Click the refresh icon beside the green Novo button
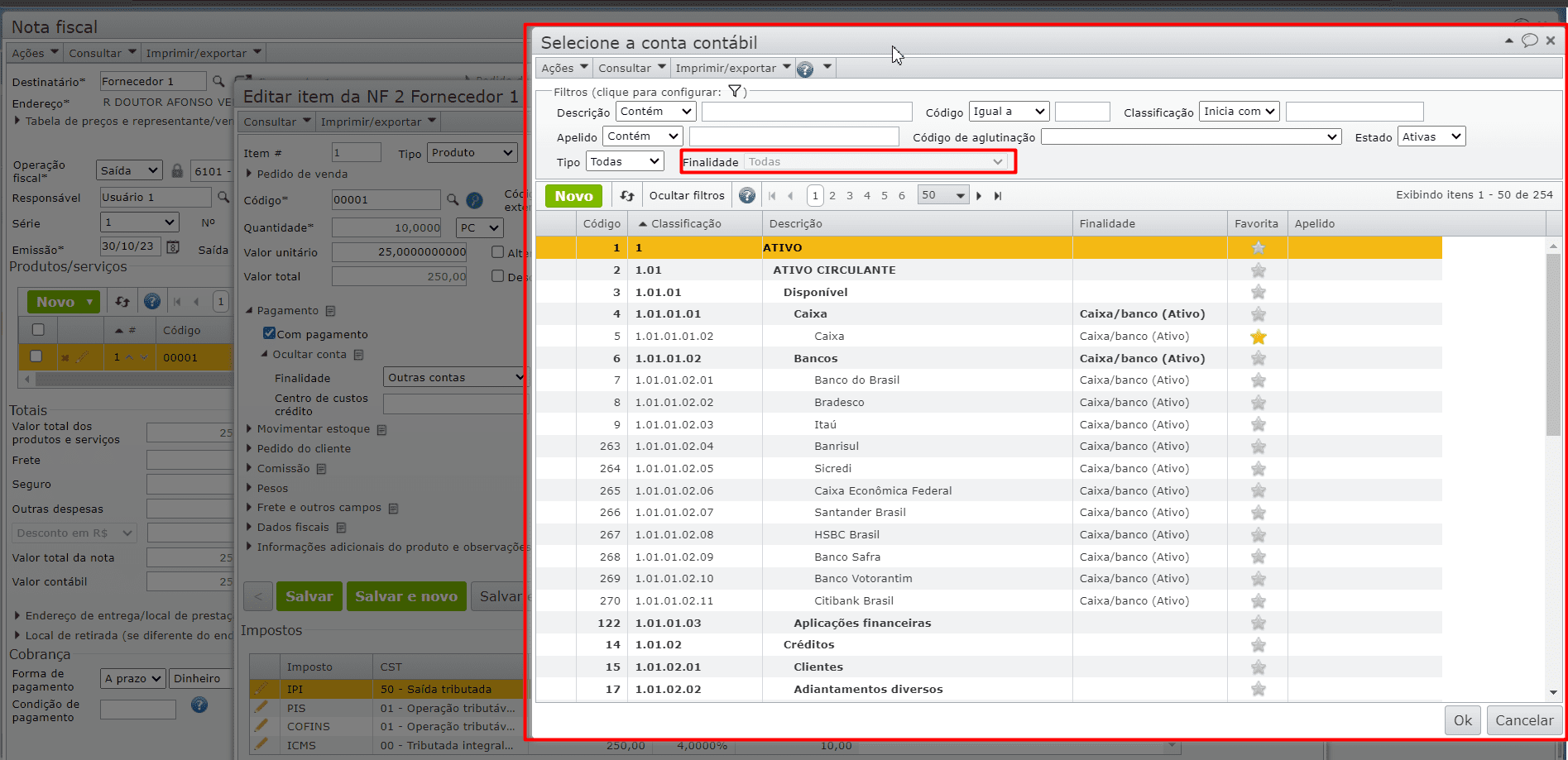This screenshot has width=1568, height=760. (x=627, y=196)
